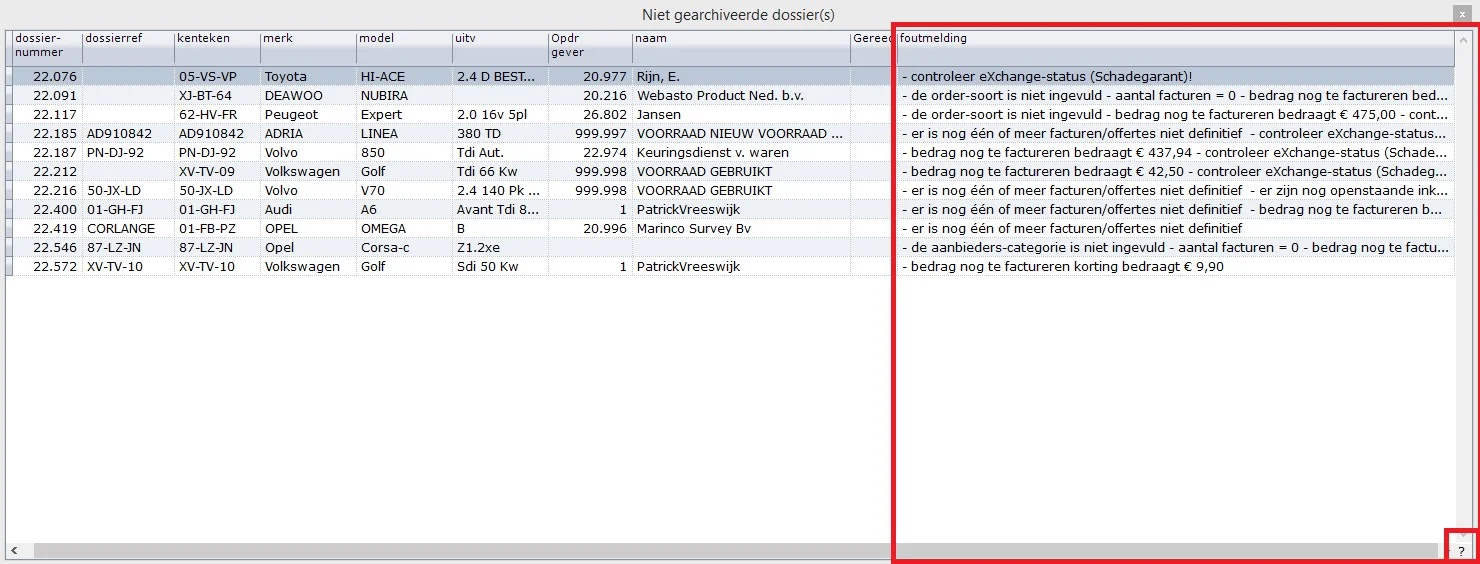Click opdrachtgever number 26.802
The height and width of the screenshot is (564, 1480).
pos(605,114)
